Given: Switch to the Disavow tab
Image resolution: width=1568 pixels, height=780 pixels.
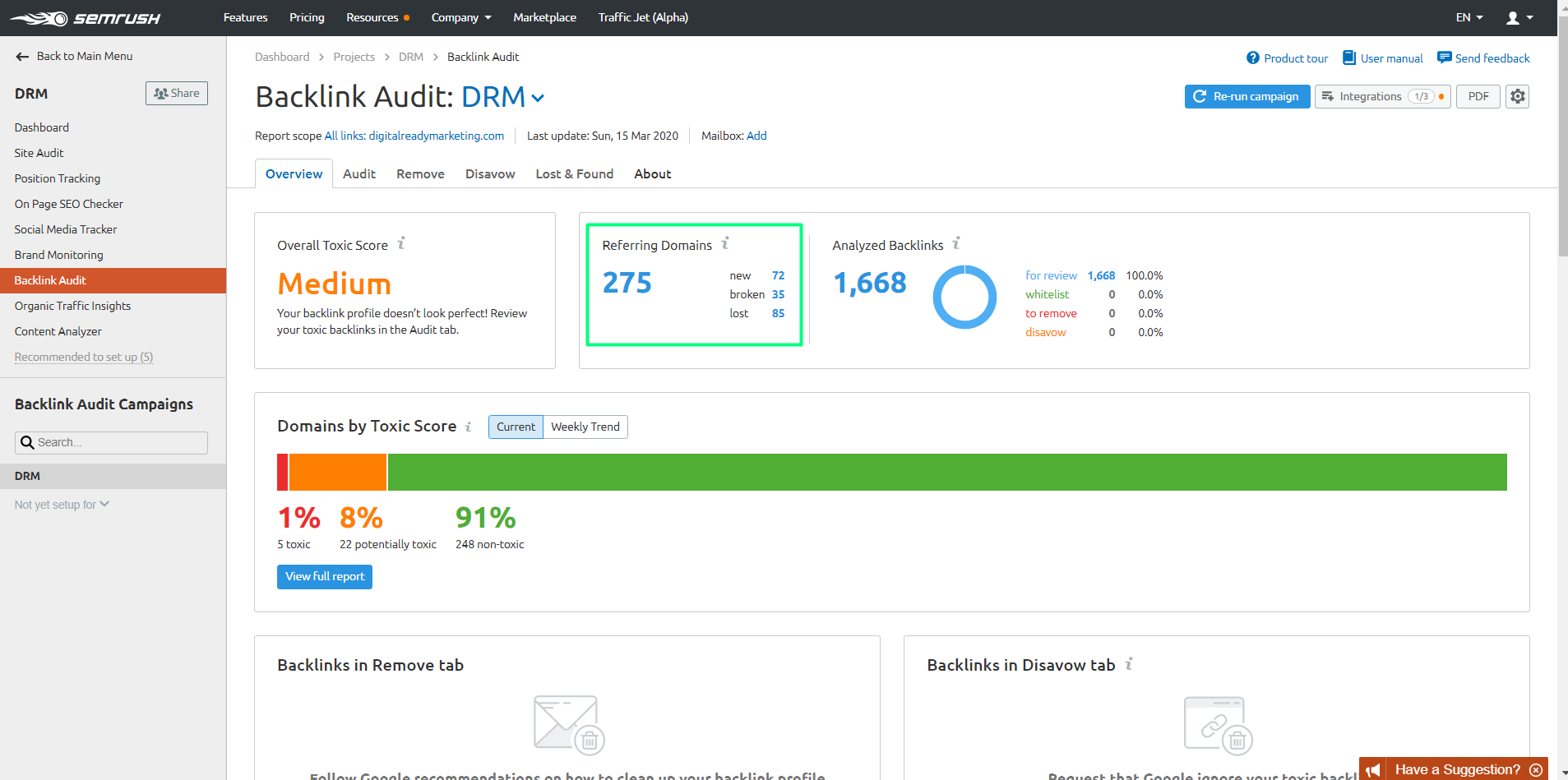Looking at the screenshot, I should coord(490,173).
